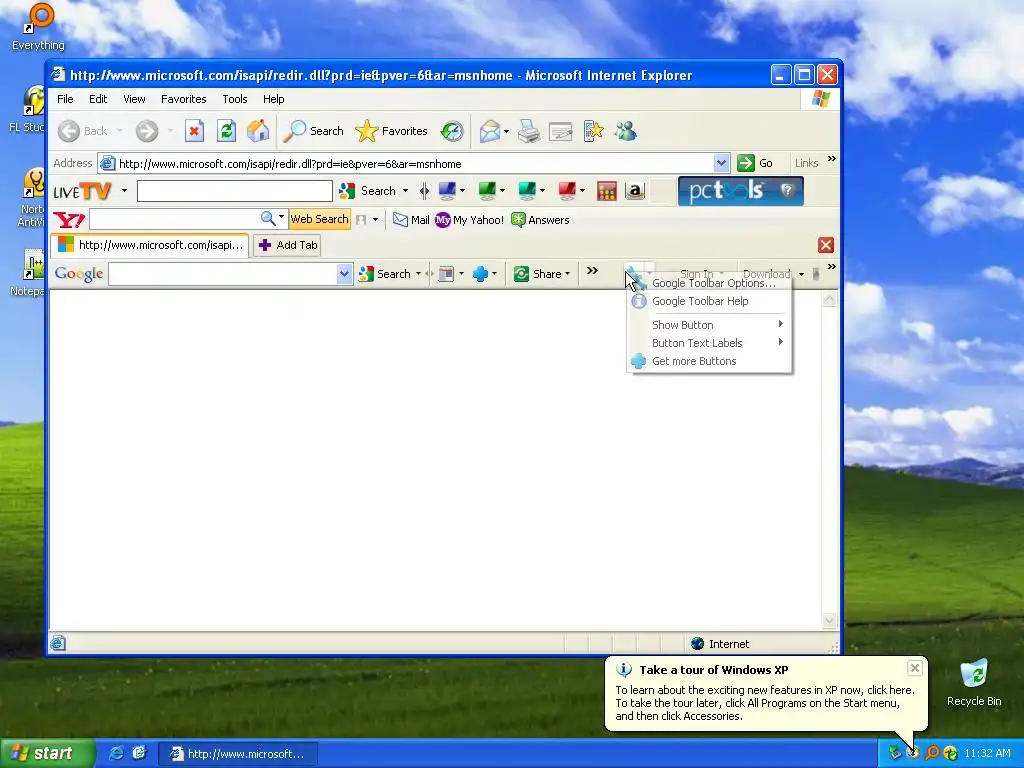Click the Yahoo! logo
Viewport: 1024px width, 768px height.
[x=69, y=220]
